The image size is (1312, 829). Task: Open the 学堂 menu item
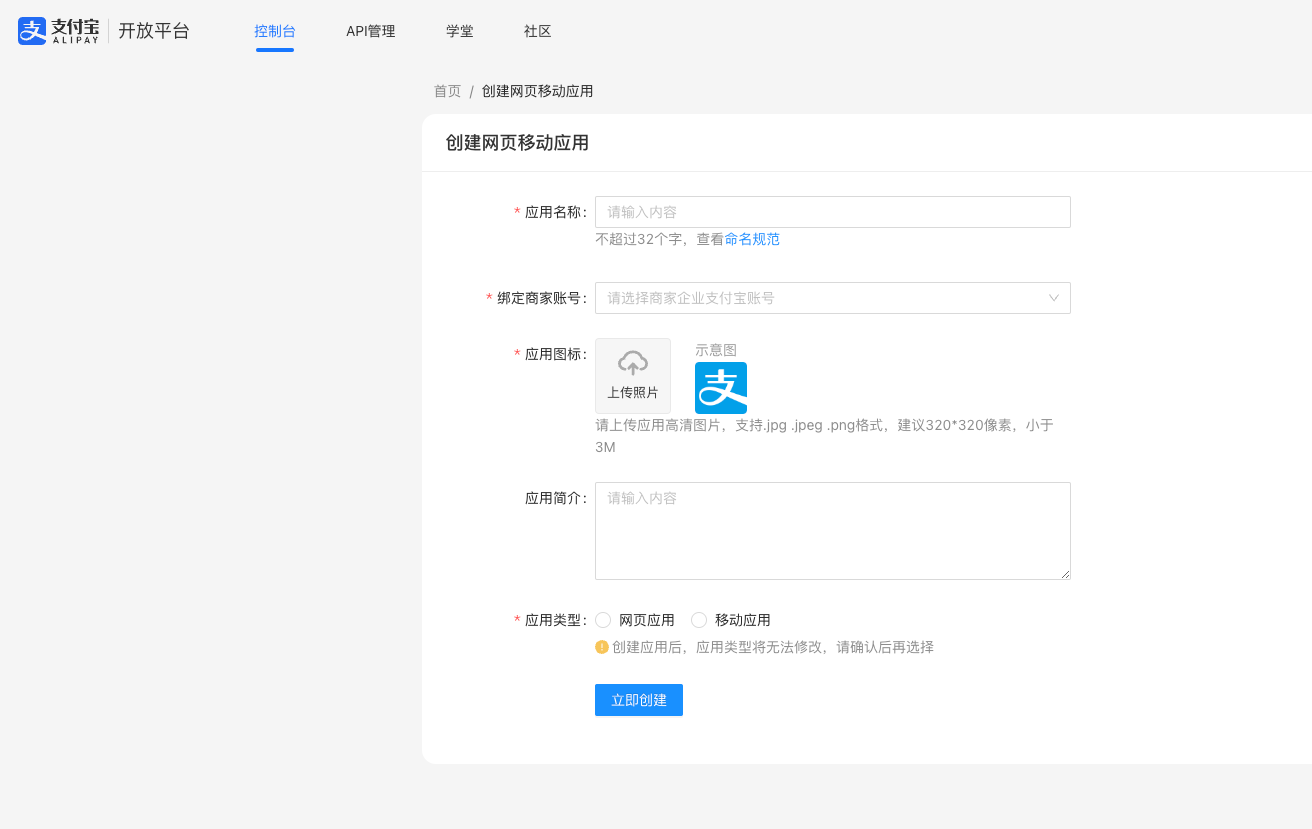coord(460,31)
